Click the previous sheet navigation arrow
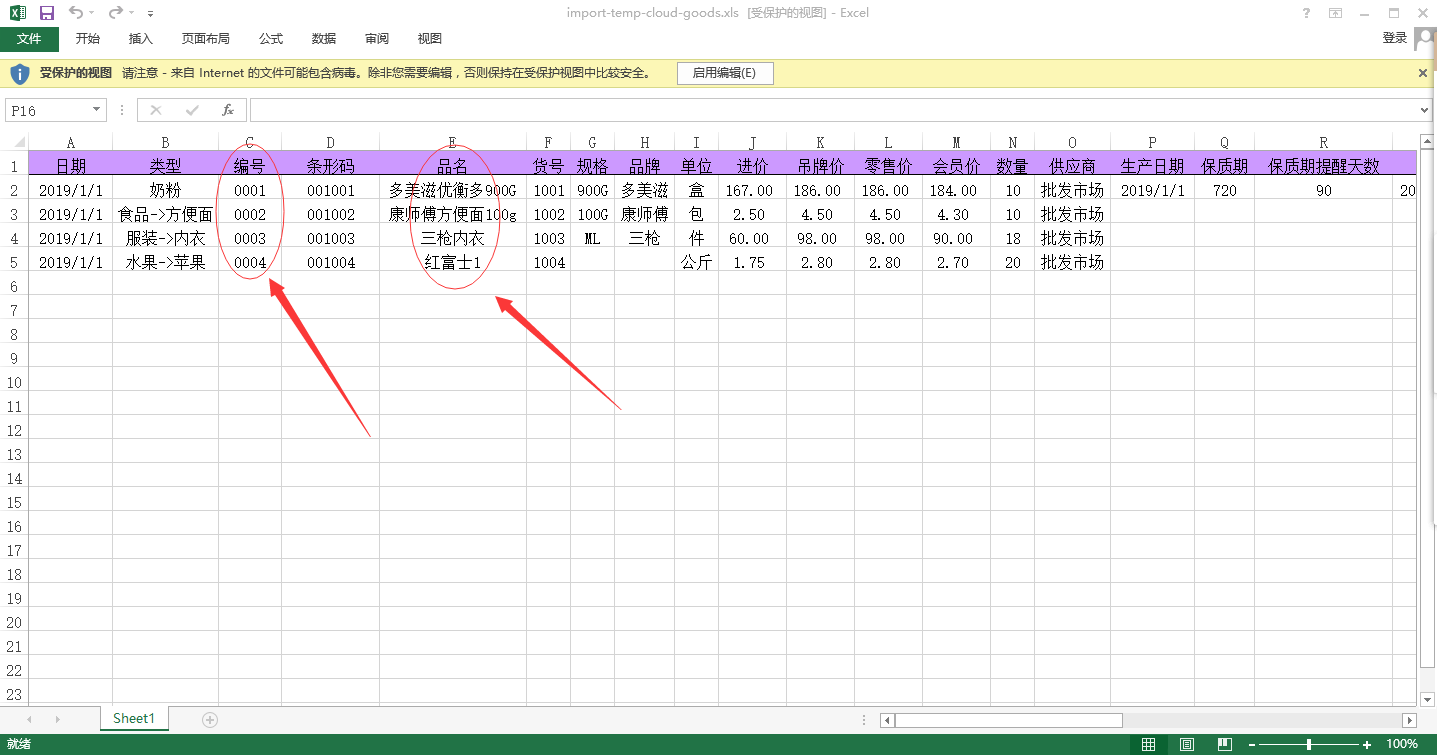This screenshot has width=1437, height=755. [x=29, y=719]
